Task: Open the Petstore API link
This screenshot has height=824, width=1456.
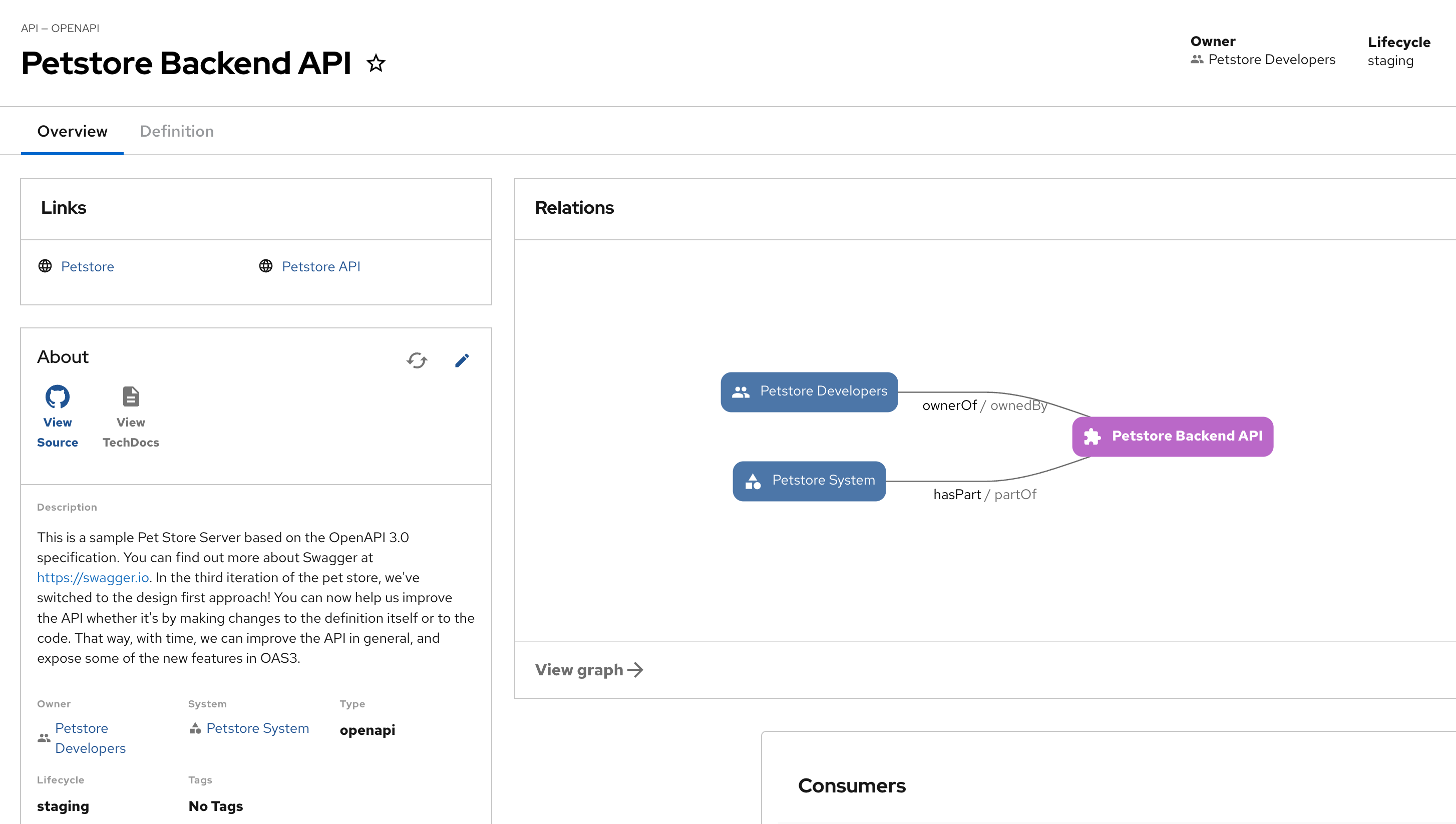Action: (x=321, y=266)
